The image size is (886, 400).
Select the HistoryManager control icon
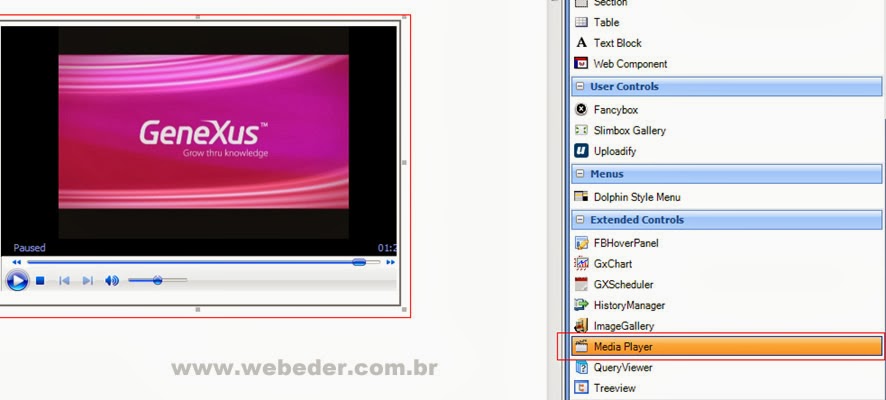point(581,305)
